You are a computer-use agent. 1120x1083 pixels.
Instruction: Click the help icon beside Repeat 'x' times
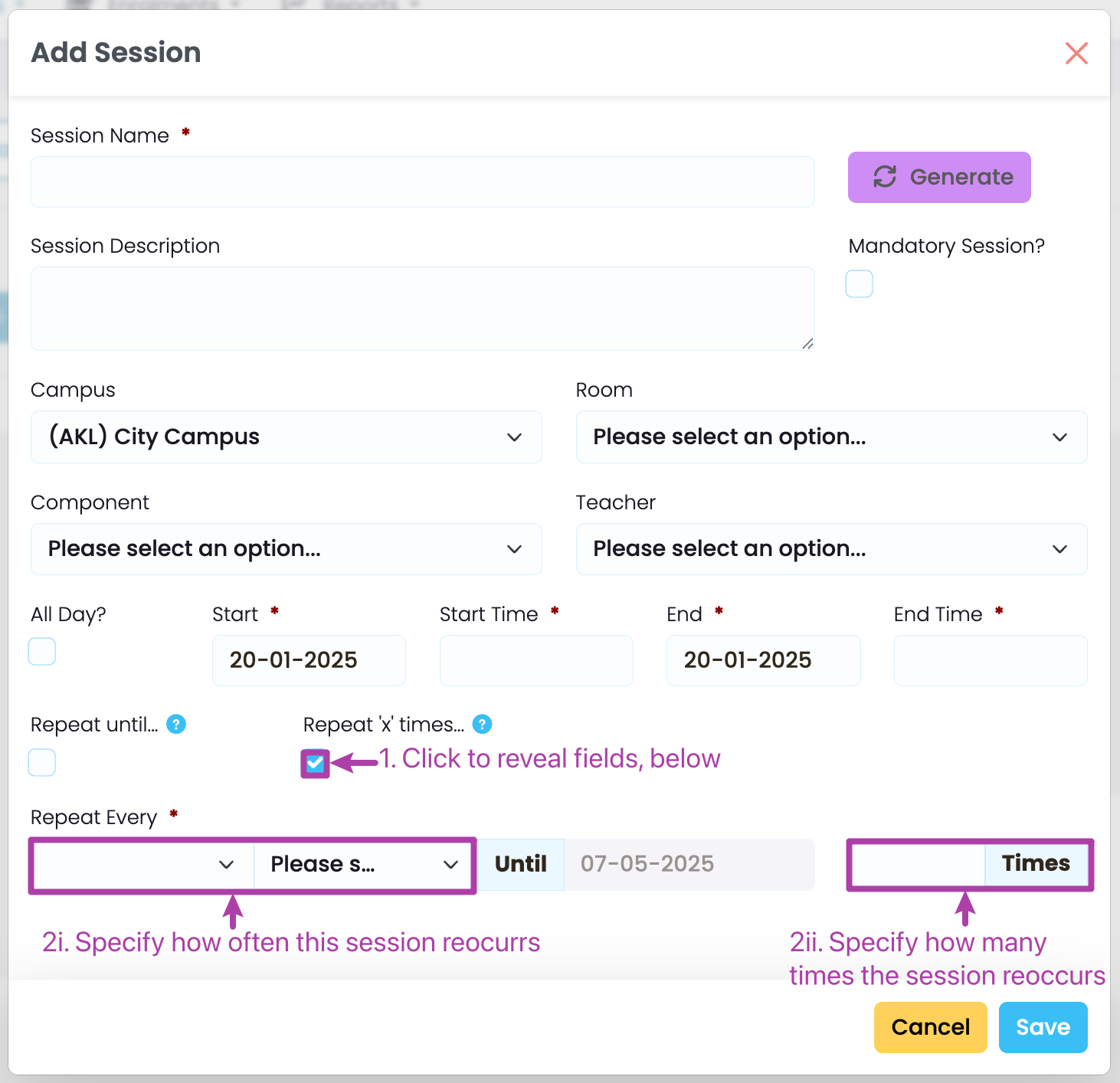point(482,724)
